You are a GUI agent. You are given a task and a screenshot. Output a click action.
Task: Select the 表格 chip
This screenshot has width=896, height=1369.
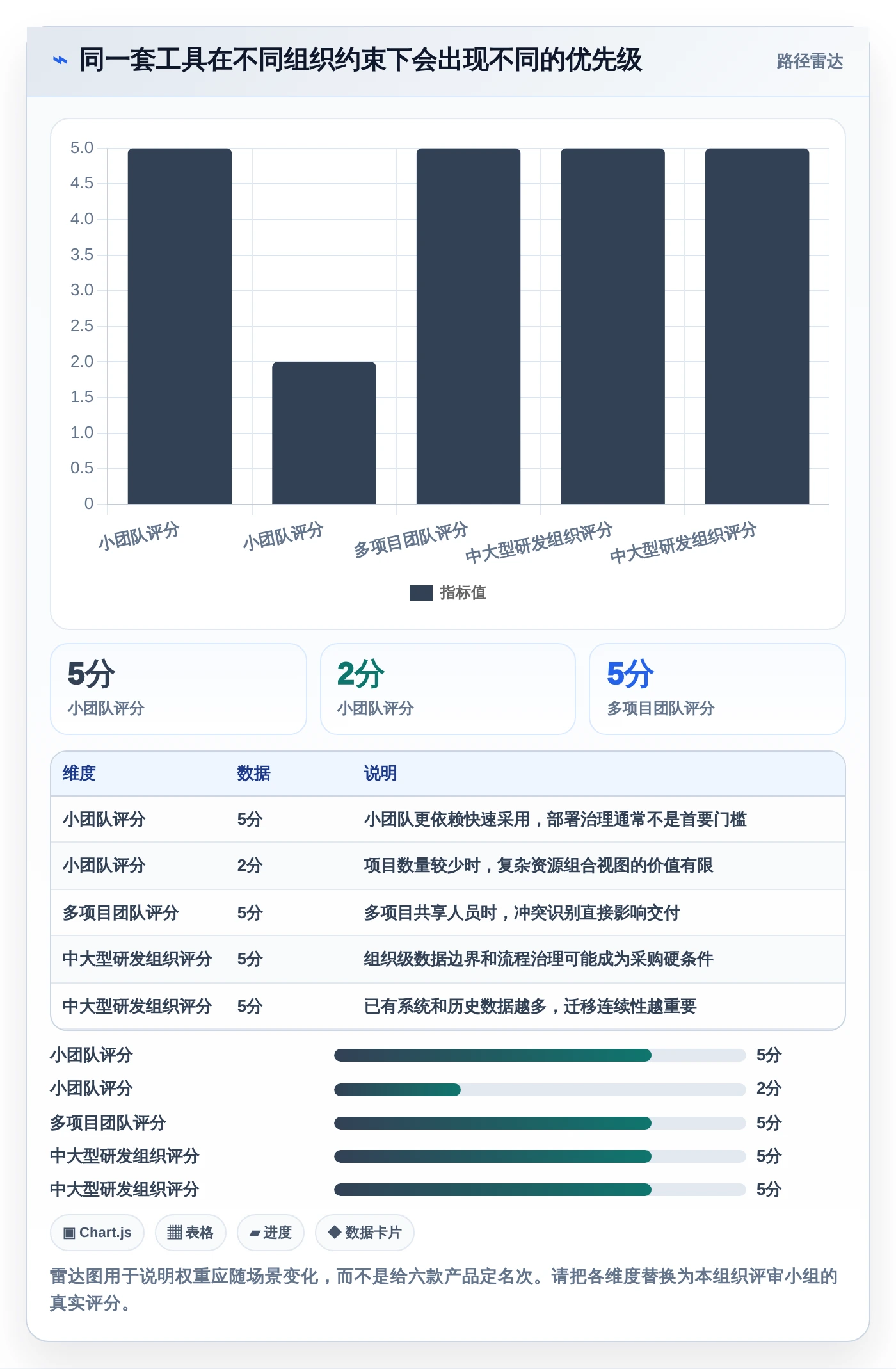(190, 1233)
